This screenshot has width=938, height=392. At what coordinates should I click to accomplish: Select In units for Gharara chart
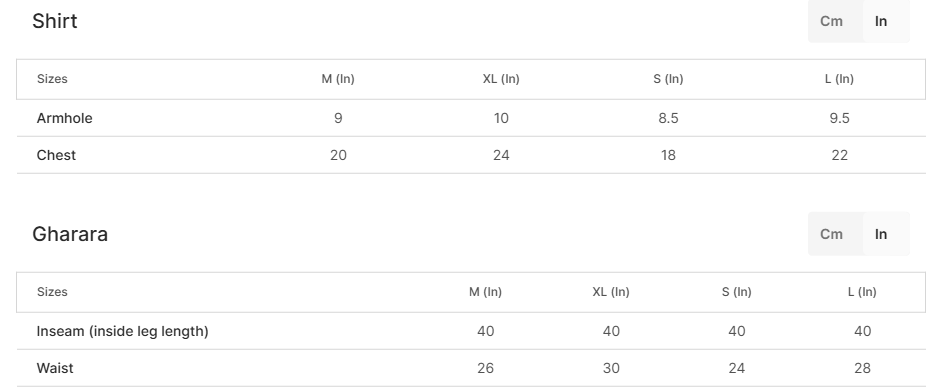(x=881, y=234)
